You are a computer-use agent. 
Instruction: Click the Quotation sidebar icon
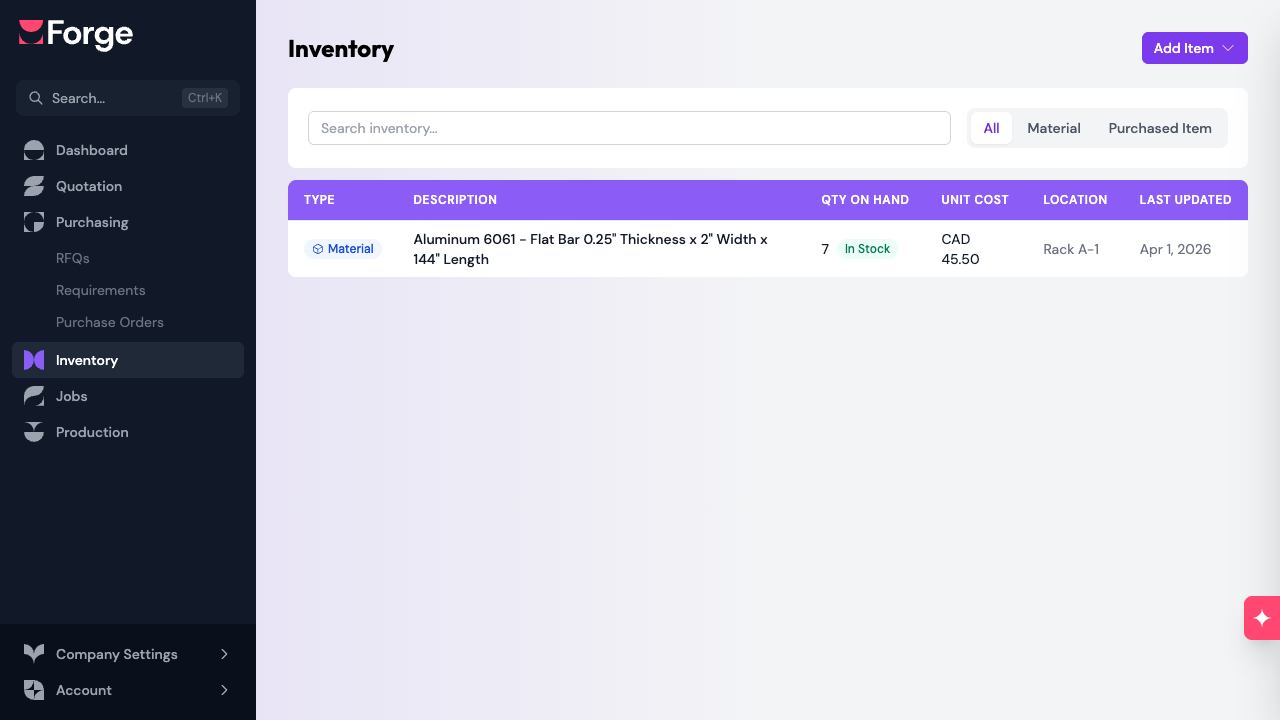click(x=34, y=186)
